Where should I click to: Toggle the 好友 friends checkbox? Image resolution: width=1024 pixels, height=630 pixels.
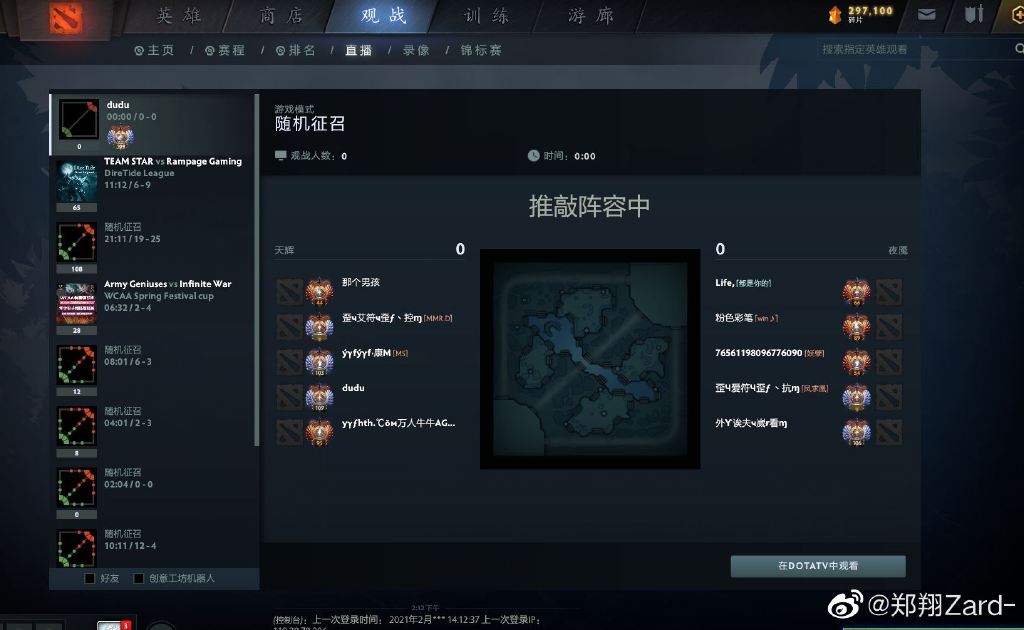90,578
